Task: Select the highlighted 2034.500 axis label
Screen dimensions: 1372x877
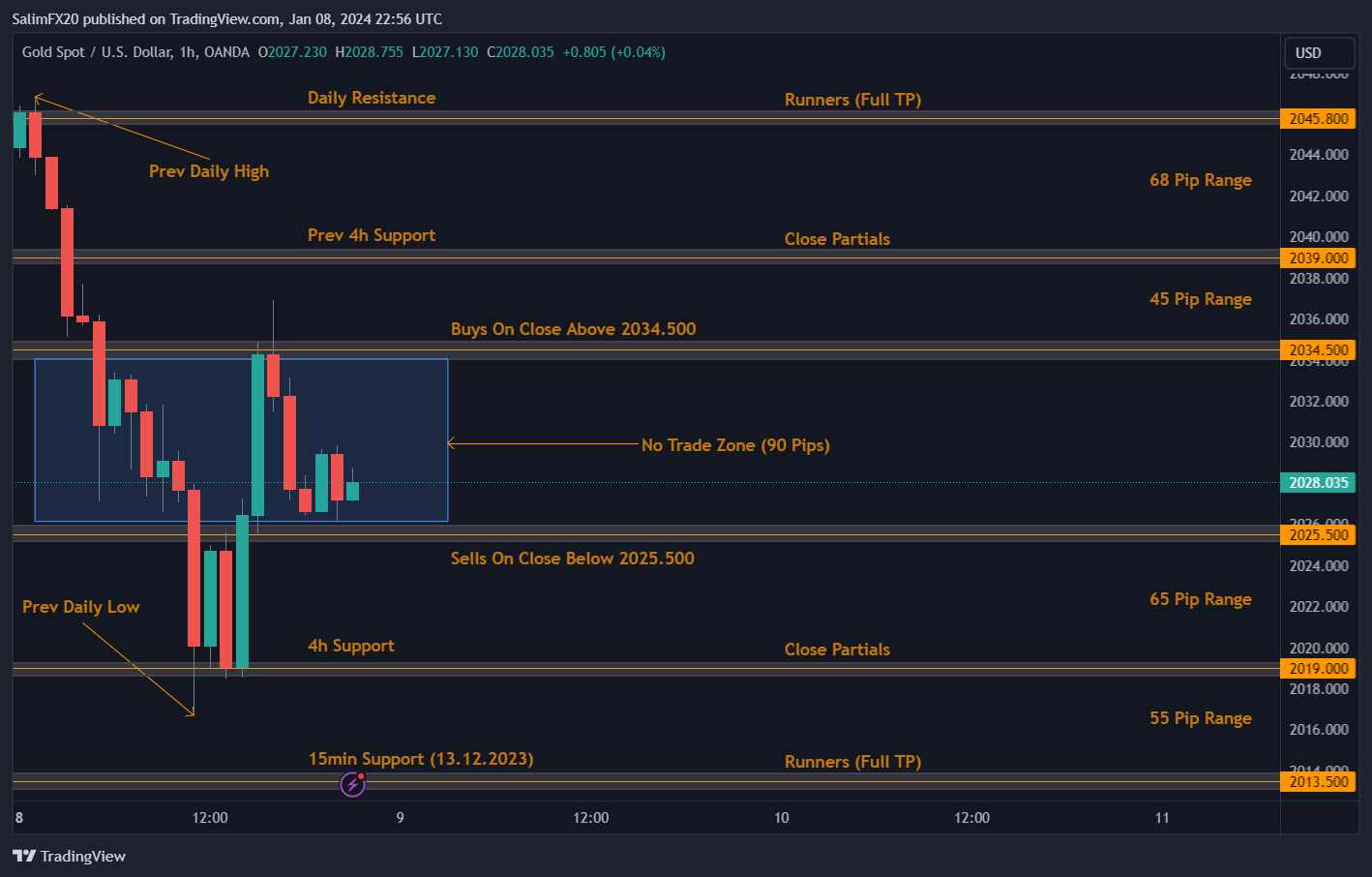Action: [x=1318, y=349]
